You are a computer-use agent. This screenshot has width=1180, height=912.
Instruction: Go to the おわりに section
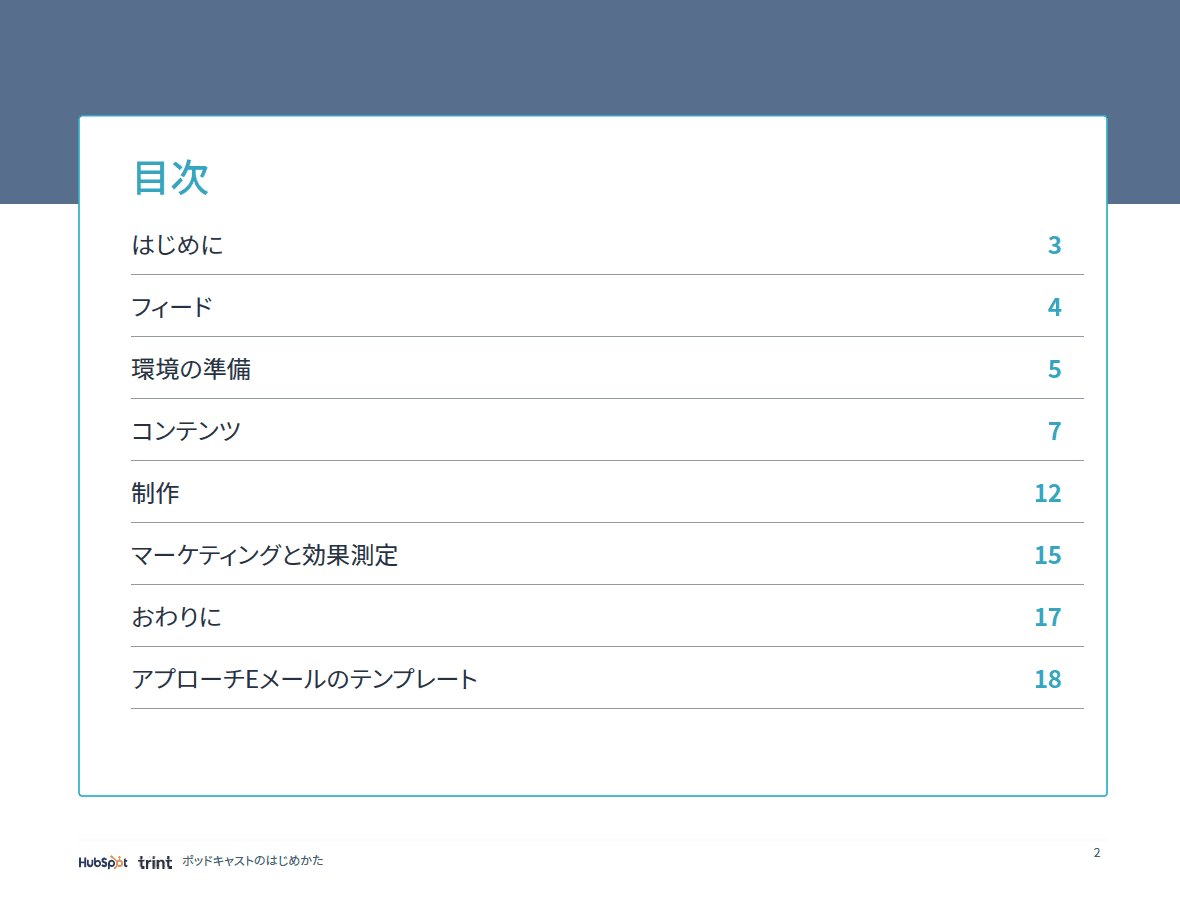(177, 617)
